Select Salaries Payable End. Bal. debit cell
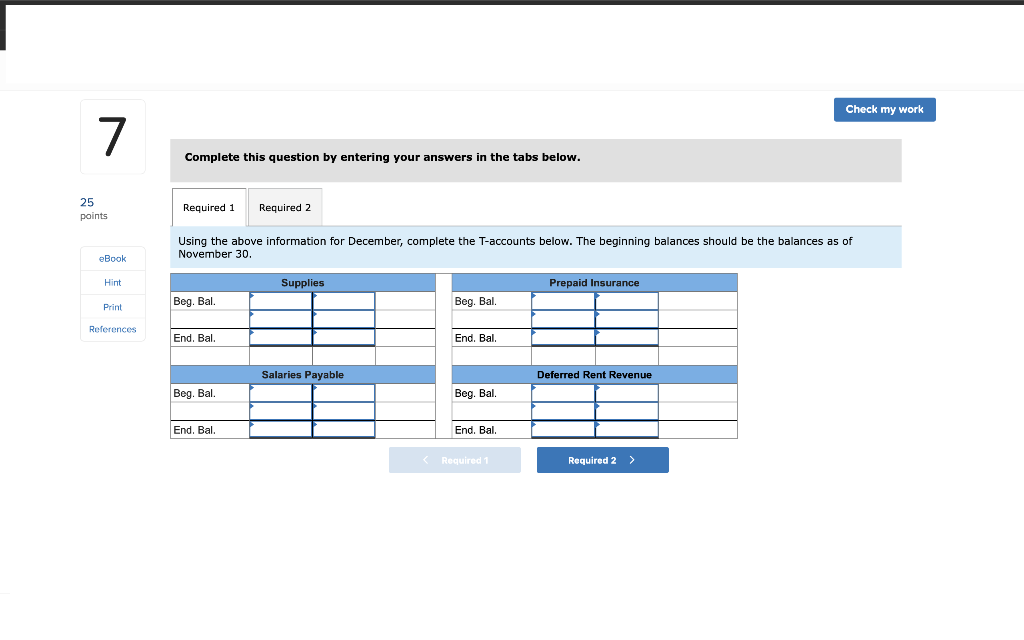 [281, 430]
